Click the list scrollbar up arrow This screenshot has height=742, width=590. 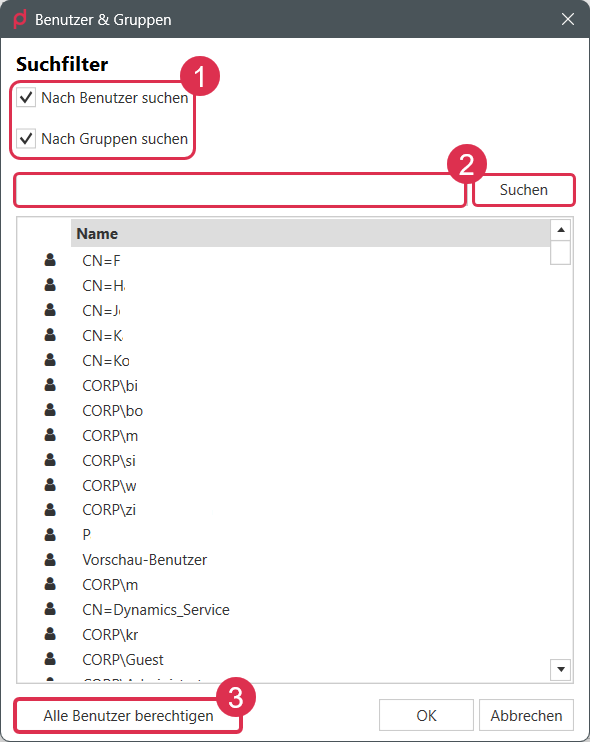click(561, 230)
